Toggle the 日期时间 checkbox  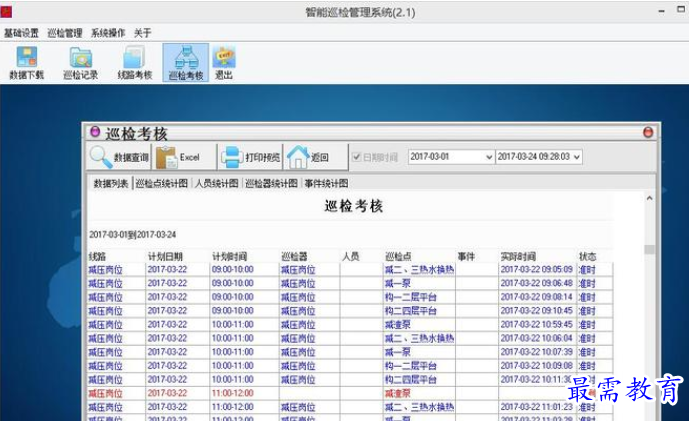pyautogui.click(x=356, y=157)
